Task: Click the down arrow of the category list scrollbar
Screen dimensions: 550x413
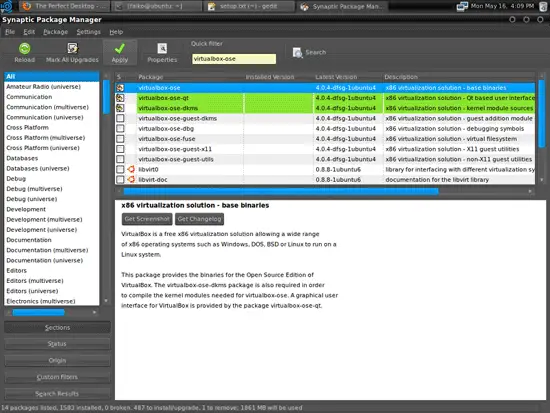Action: click(x=106, y=301)
